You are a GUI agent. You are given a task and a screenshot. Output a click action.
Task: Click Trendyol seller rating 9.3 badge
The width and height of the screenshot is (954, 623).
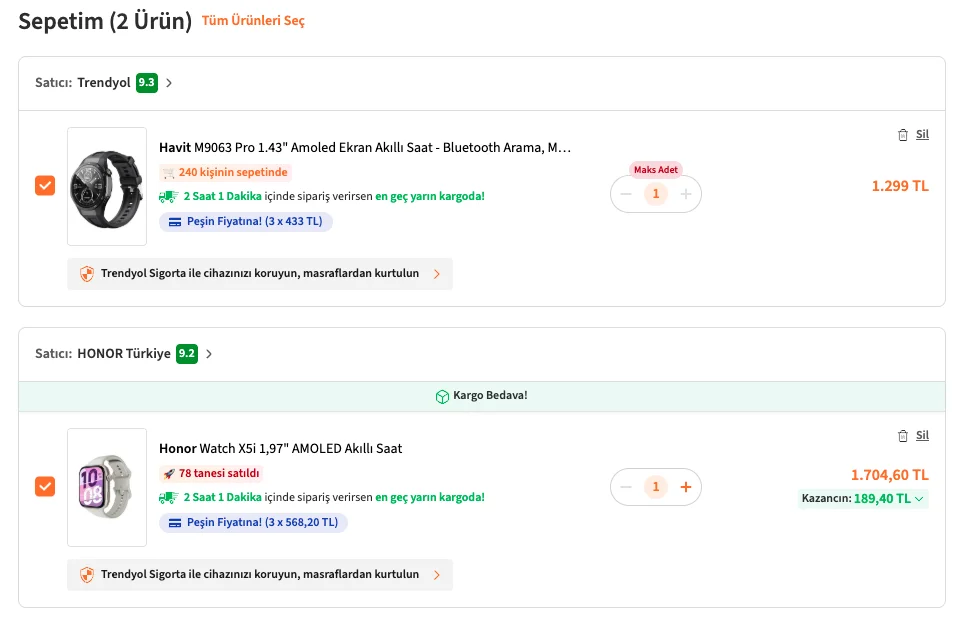click(x=147, y=83)
